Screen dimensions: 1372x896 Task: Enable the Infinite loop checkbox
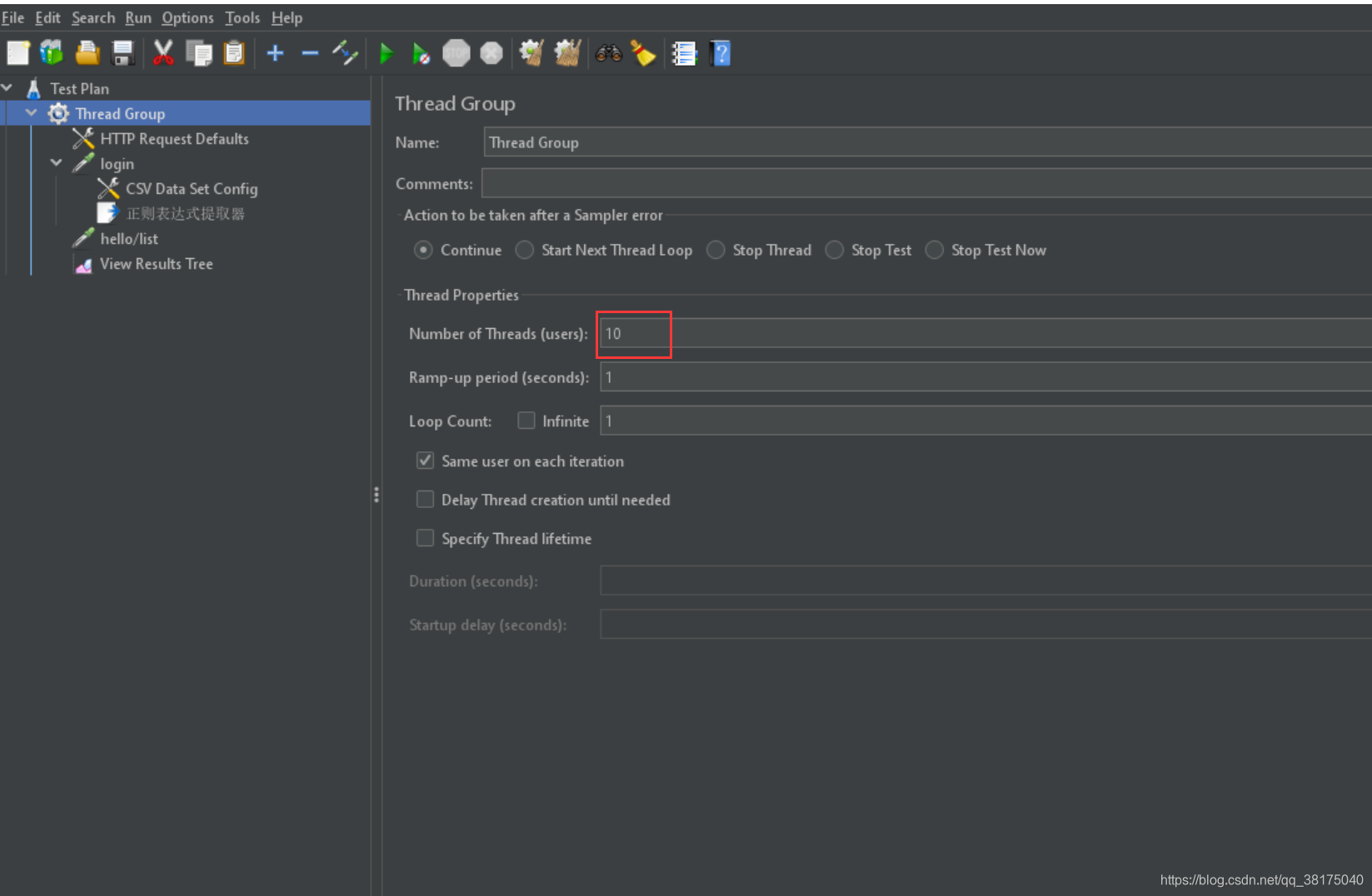coord(526,421)
